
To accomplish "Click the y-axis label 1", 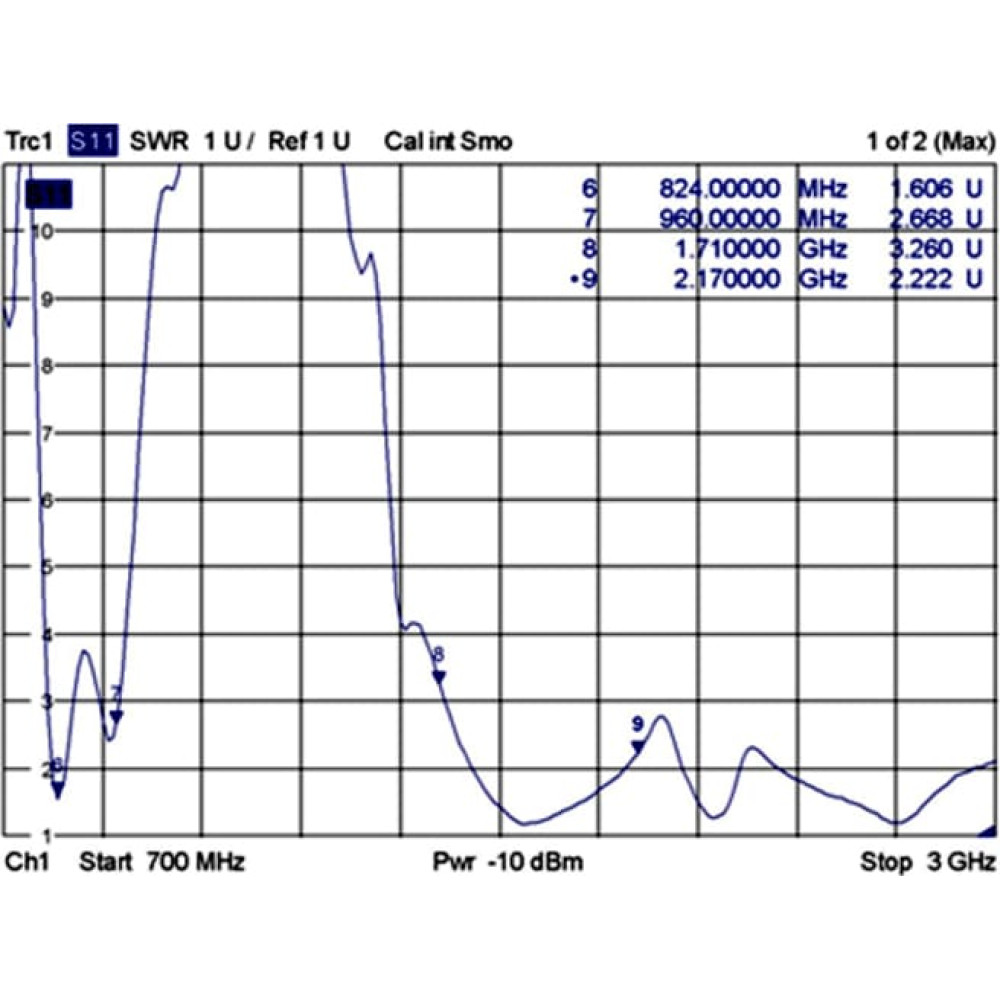I will tap(47, 835).
